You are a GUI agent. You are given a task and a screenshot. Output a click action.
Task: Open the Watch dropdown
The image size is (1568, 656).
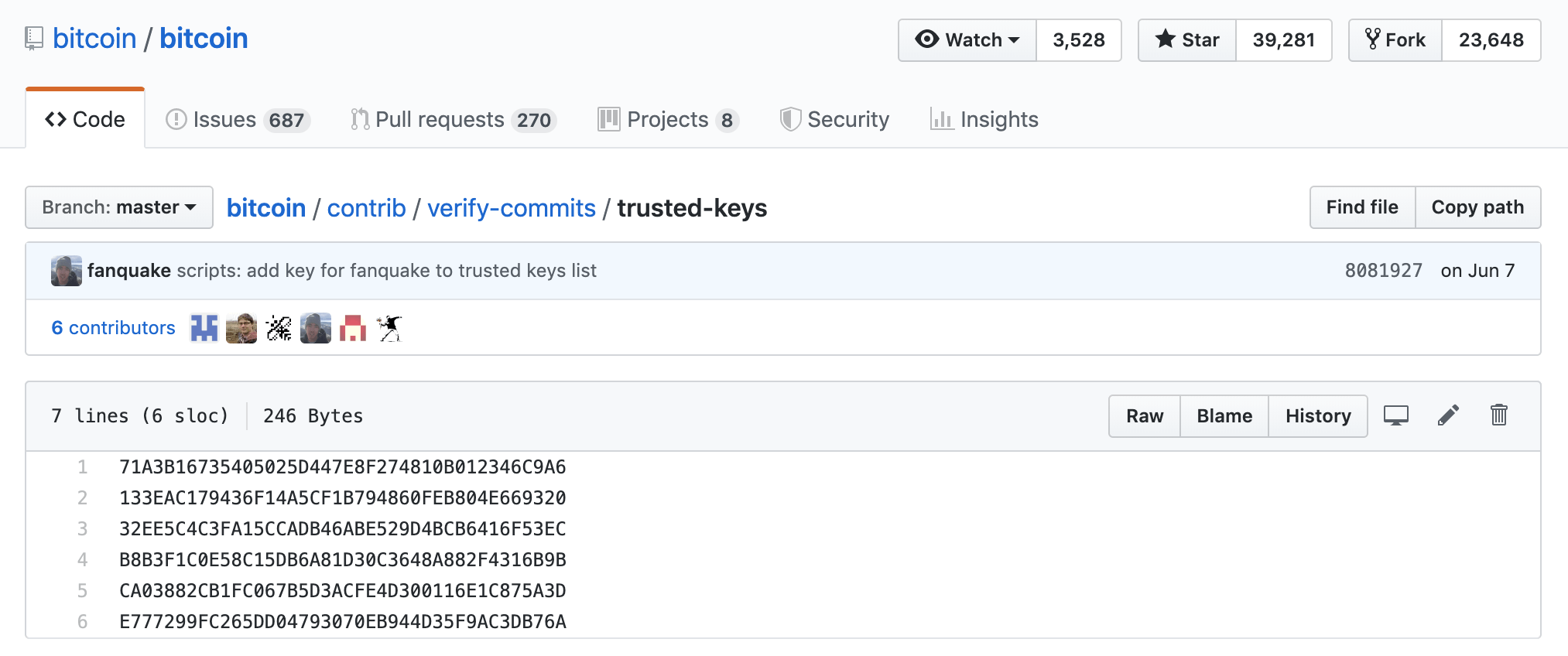[x=967, y=39]
